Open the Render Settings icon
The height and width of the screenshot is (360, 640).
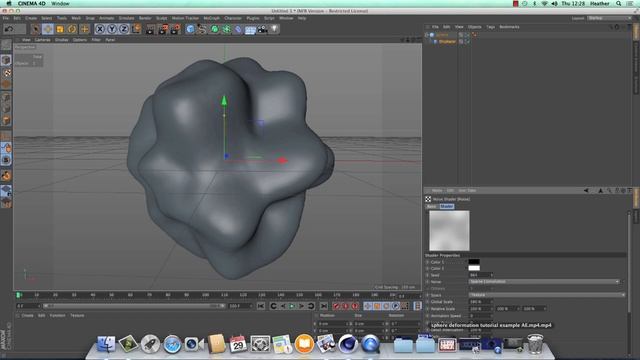[176, 29]
